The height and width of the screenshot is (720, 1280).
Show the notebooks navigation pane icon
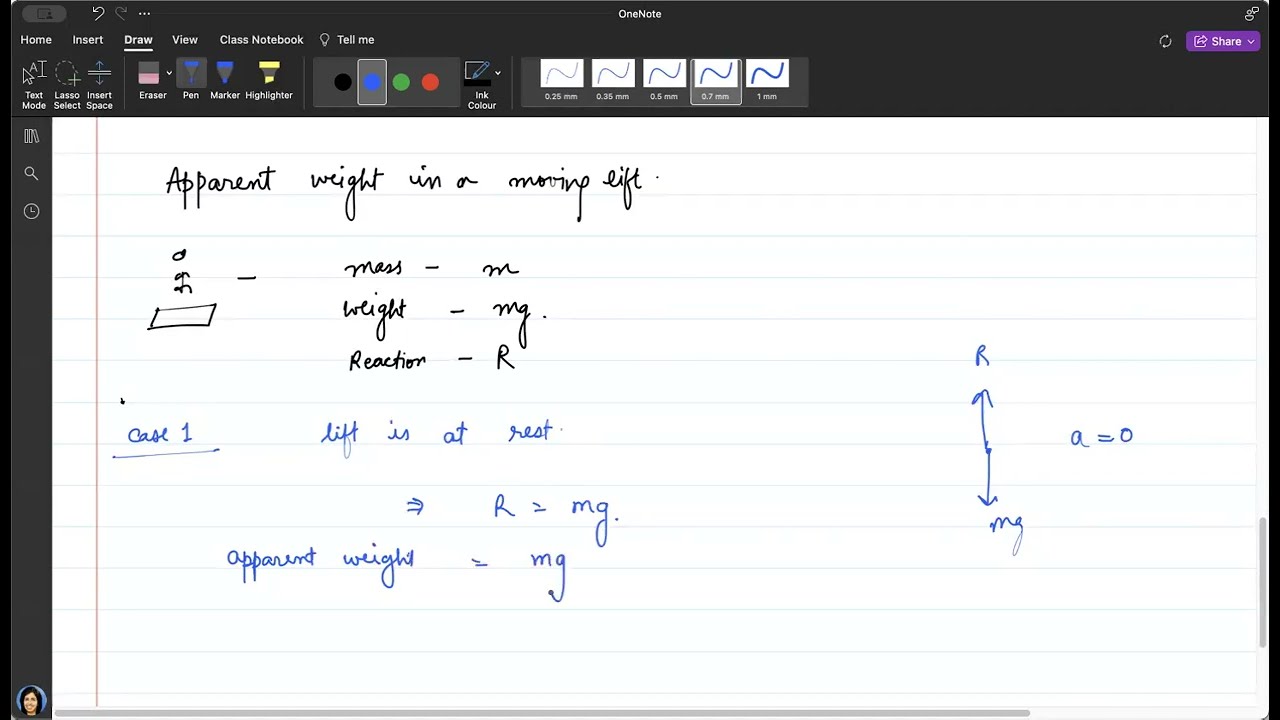(31, 136)
